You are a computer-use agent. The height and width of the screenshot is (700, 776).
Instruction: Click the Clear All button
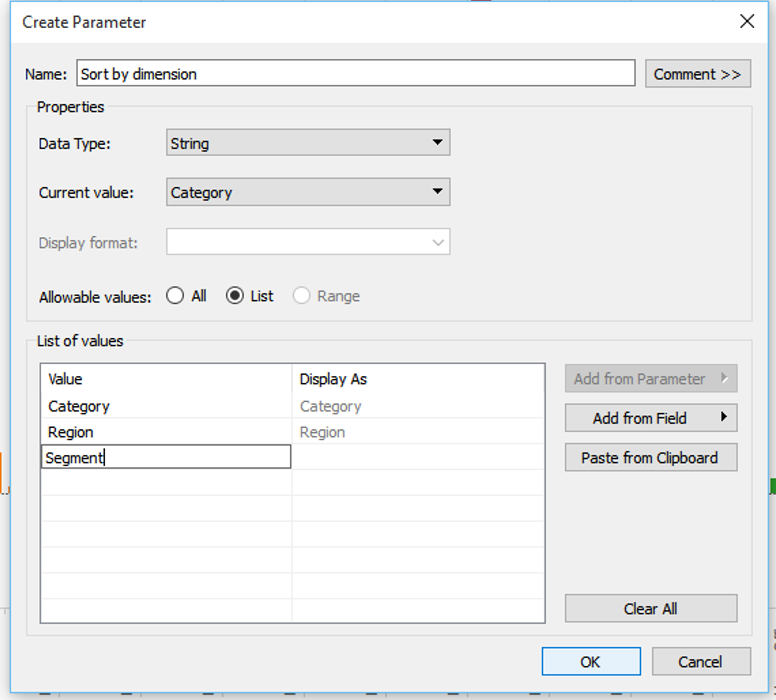[x=650, y=608]
